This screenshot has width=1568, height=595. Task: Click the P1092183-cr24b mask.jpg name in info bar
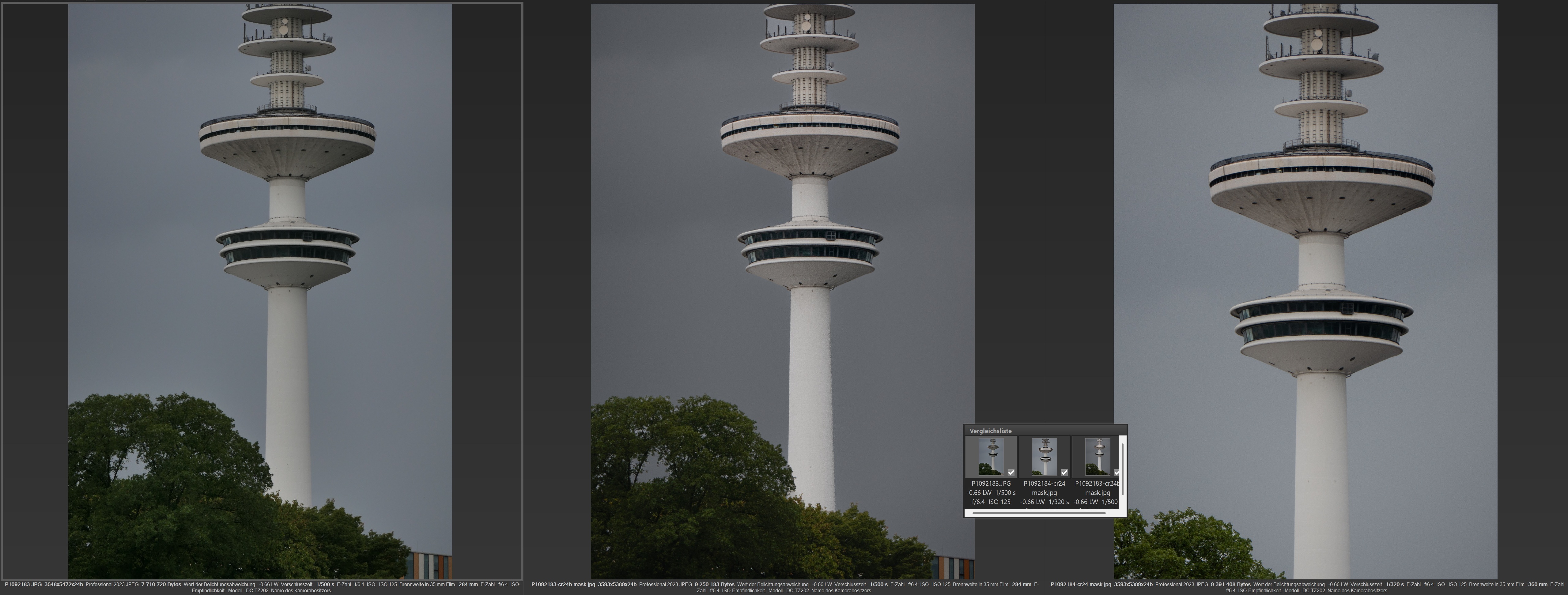point(563,584)
